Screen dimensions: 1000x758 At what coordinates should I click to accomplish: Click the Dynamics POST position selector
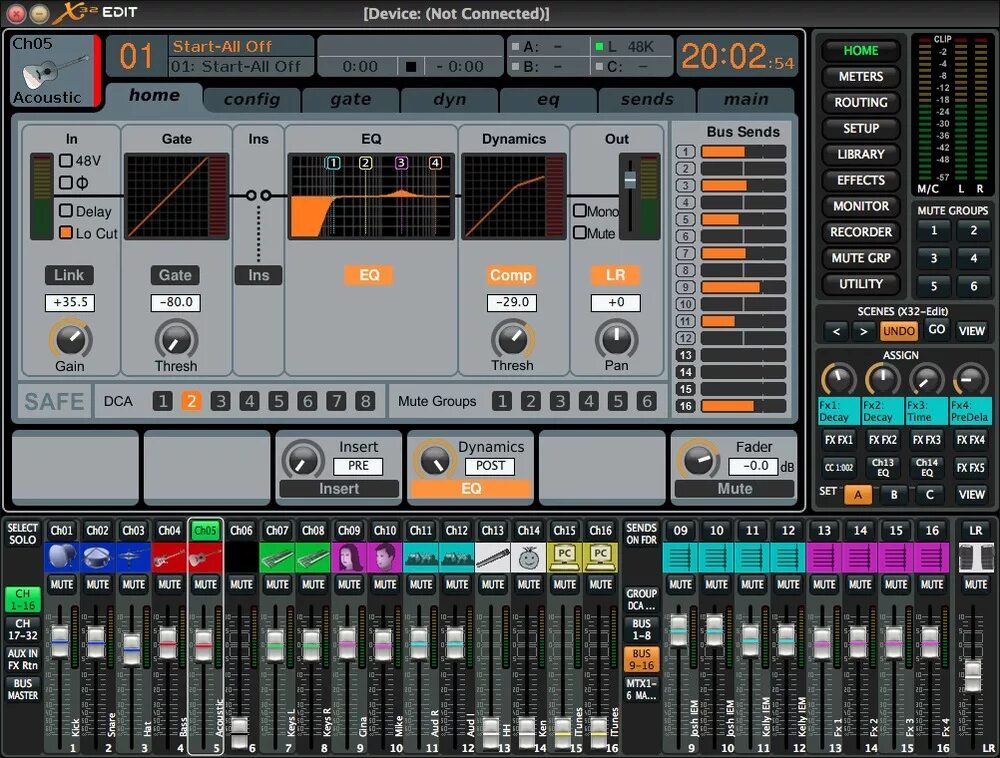pos(490,466)
